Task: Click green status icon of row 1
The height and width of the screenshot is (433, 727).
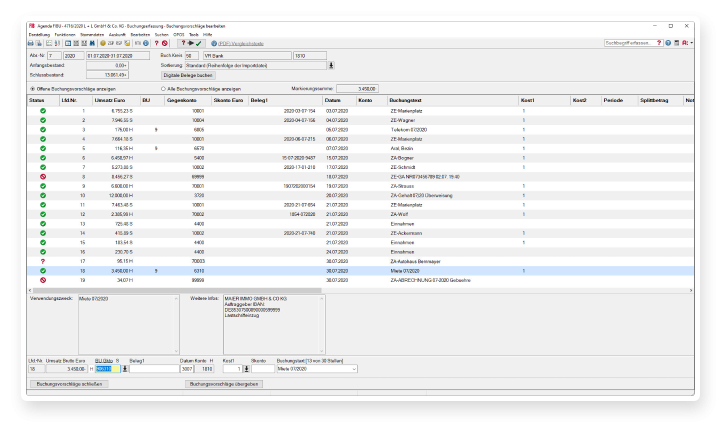Action: click(43, 111)
